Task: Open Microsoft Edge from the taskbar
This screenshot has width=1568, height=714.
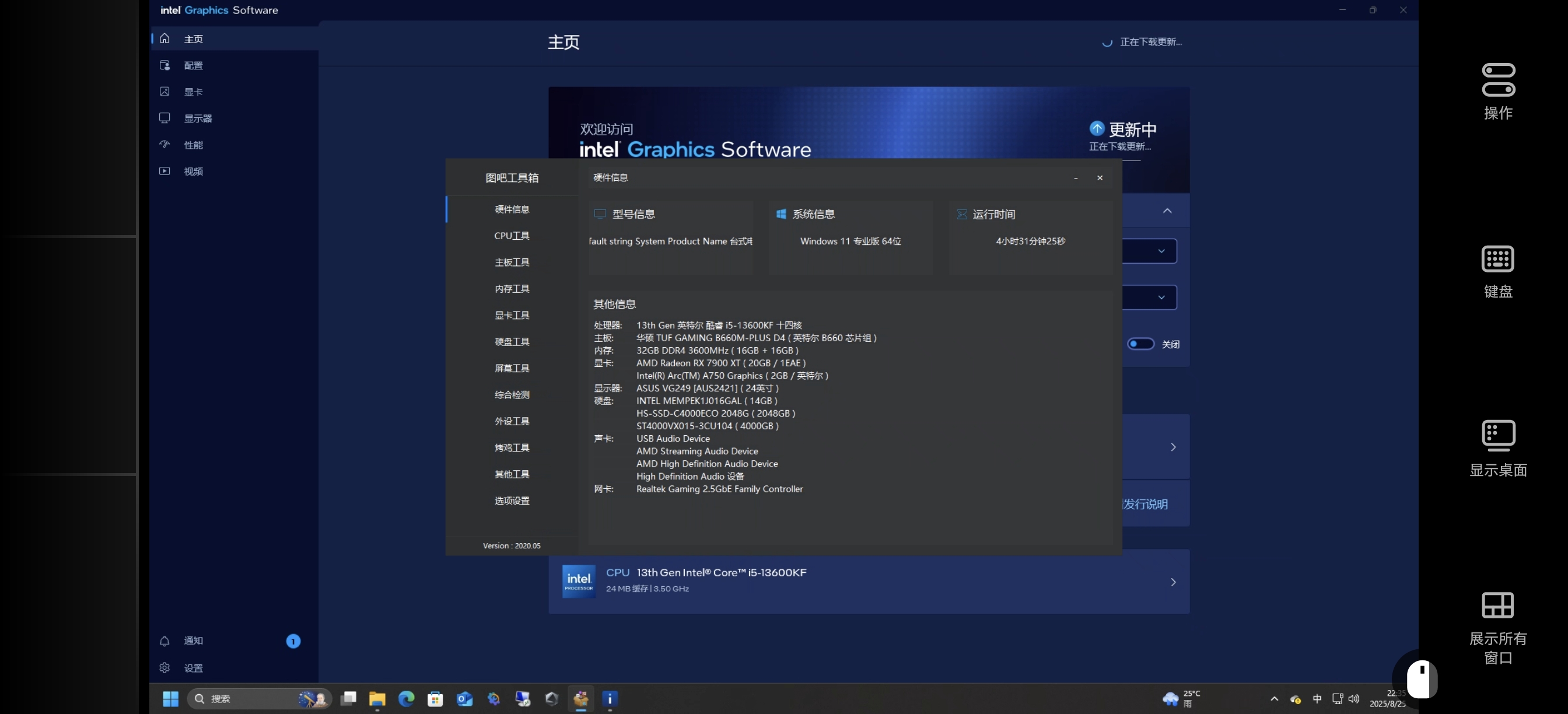Action: (x=406, y=699)
